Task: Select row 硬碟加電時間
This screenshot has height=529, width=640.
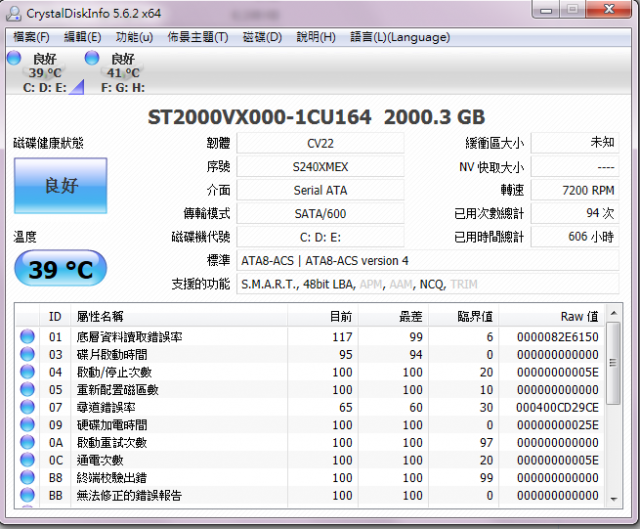Action: 310,425
